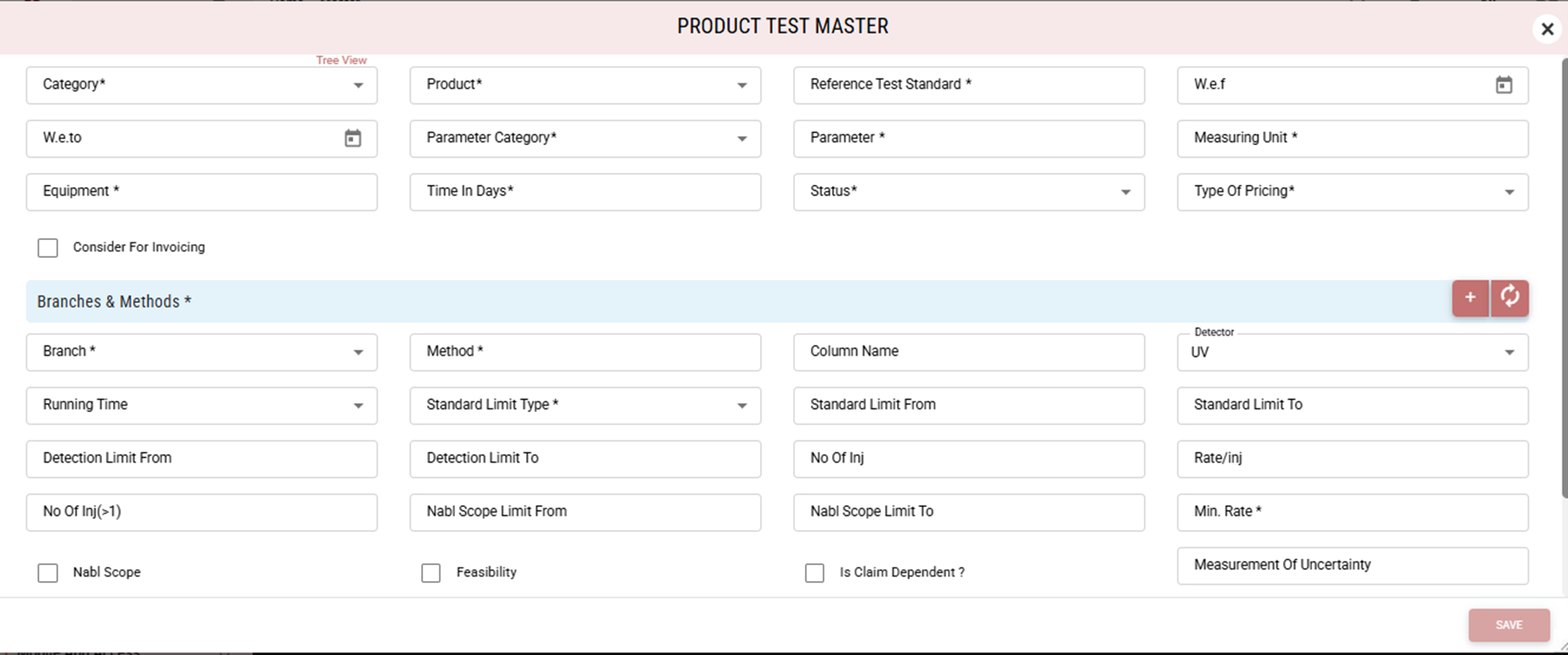The image size is (1568, 655).
Task: Click the Reference Test Standard field
Action: tap(969, 85)
